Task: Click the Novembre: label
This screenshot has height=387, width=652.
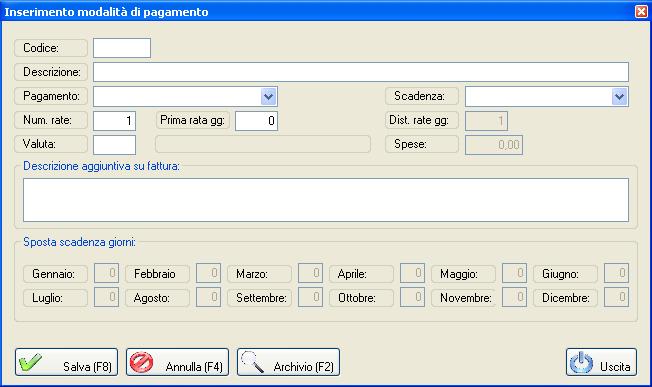Action: pos(466,298)
